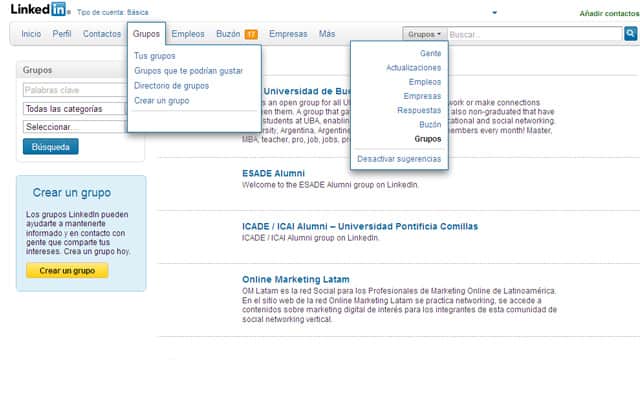Click the LinkedIn logo
The image size is (640, 400).
pyautogui.click(x=38, y=9)
